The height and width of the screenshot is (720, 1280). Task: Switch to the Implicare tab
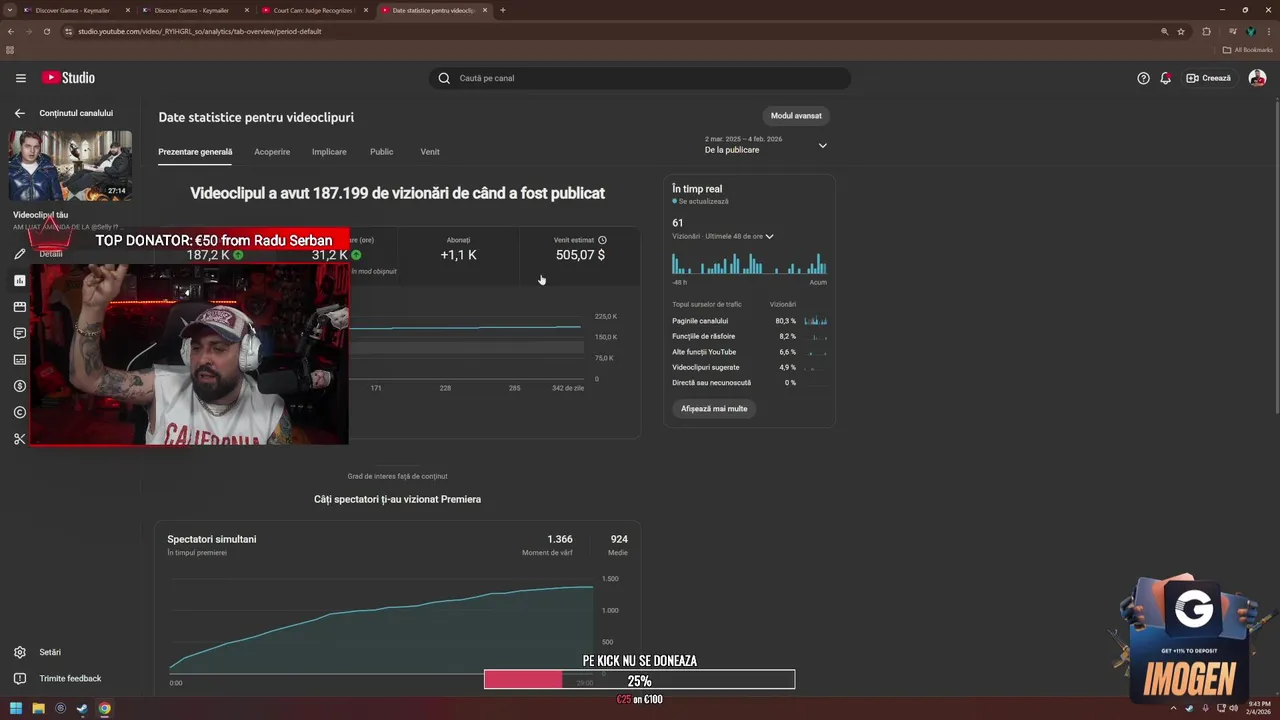tap(329, 152)
